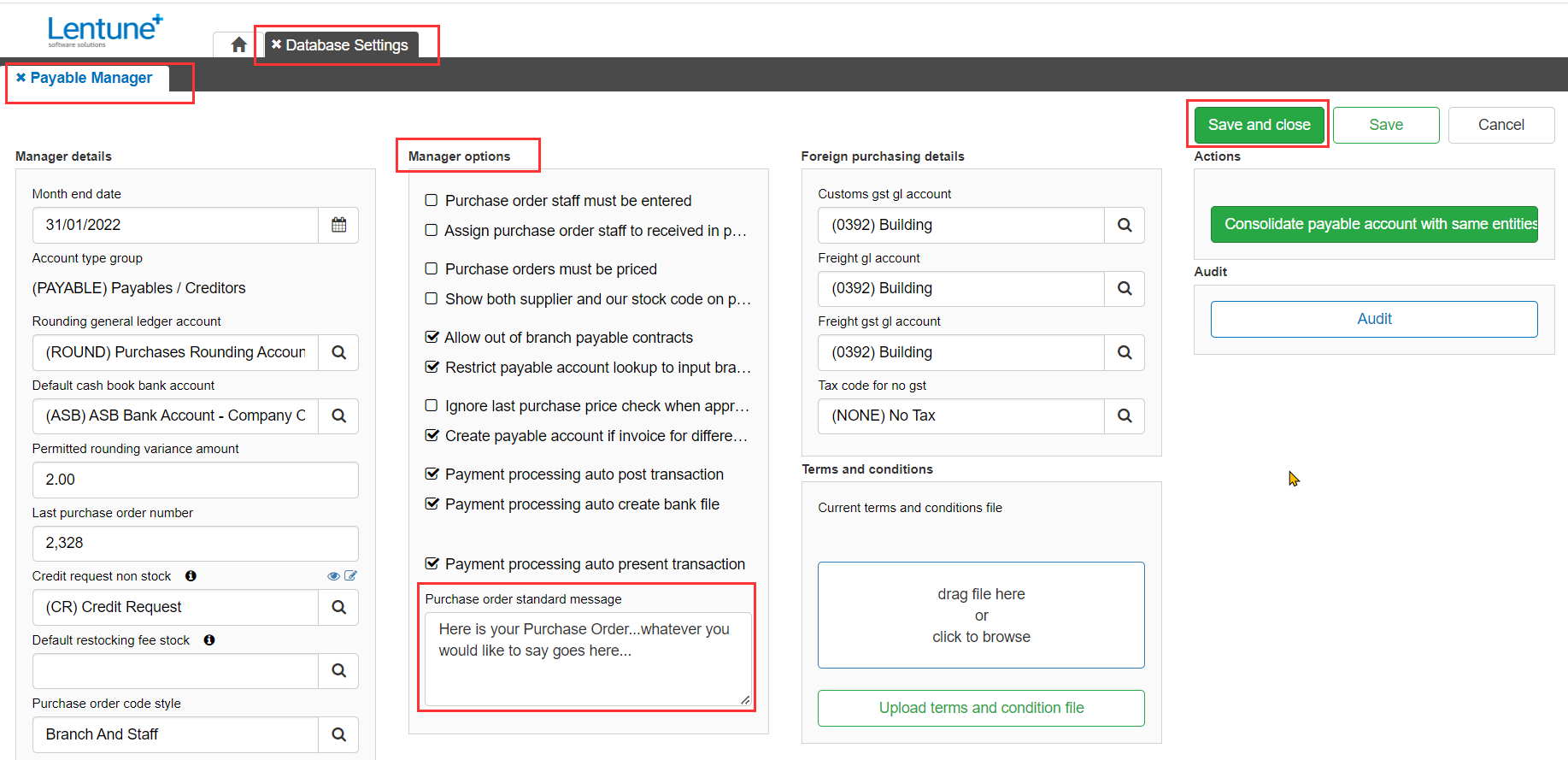The image size is (1568, 760).
Task: Edit Credit request record using pencil icon
Action: coord(350,576)
